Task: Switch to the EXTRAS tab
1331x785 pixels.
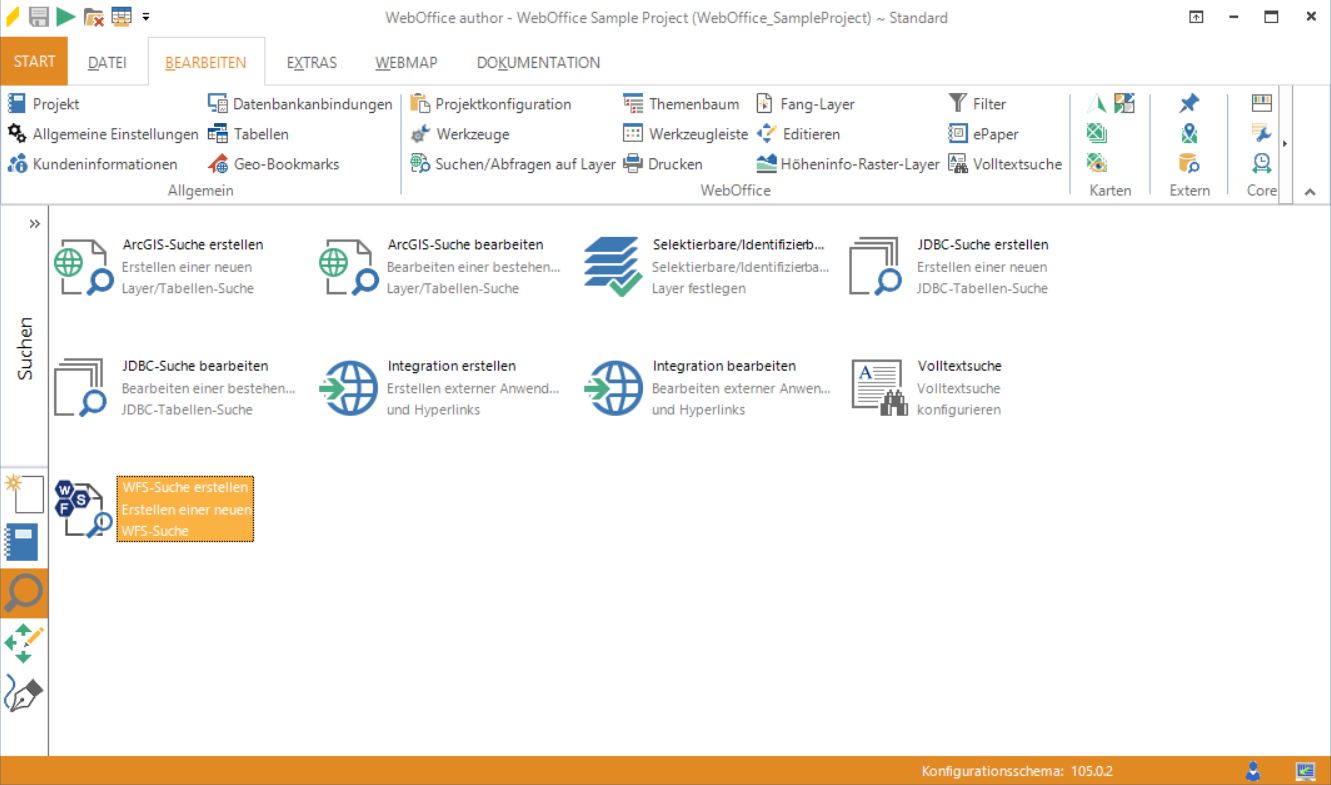Action: pyautogui.click(x=311, y=61)
